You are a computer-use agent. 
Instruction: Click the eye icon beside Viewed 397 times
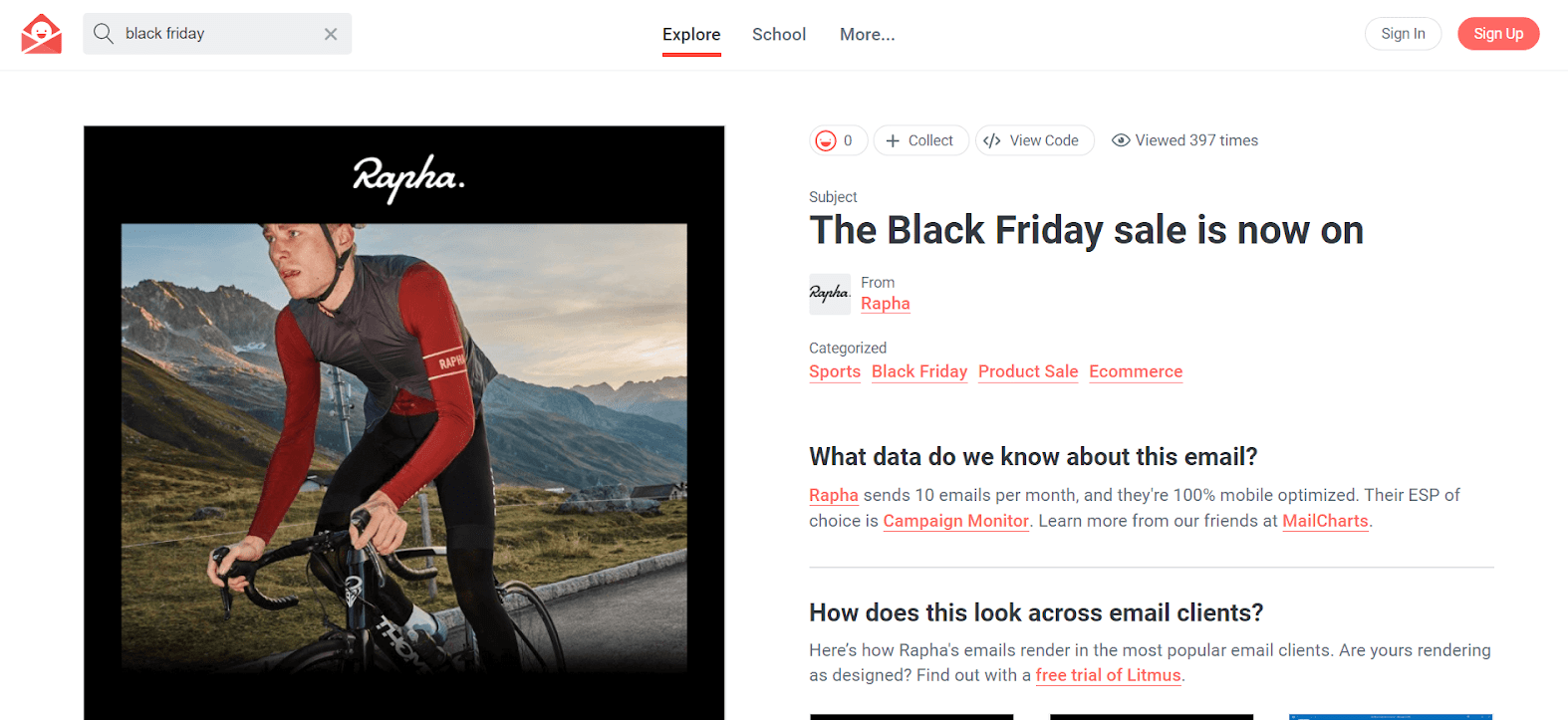click(x=1121, y=140)
